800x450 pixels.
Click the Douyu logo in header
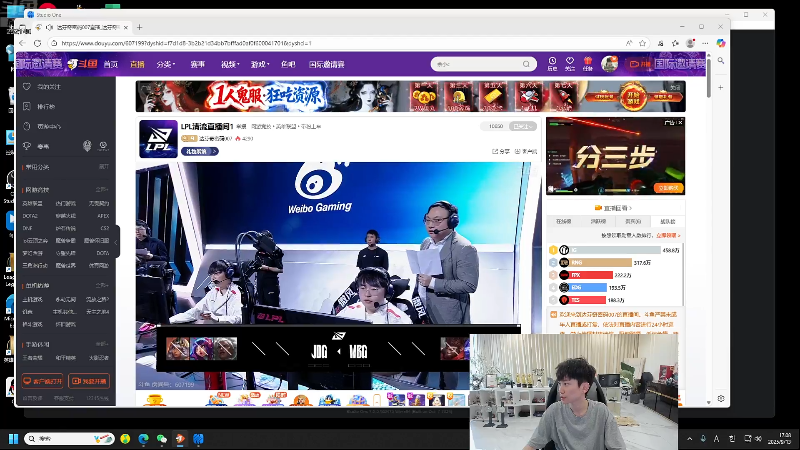(x=82, y=64)
